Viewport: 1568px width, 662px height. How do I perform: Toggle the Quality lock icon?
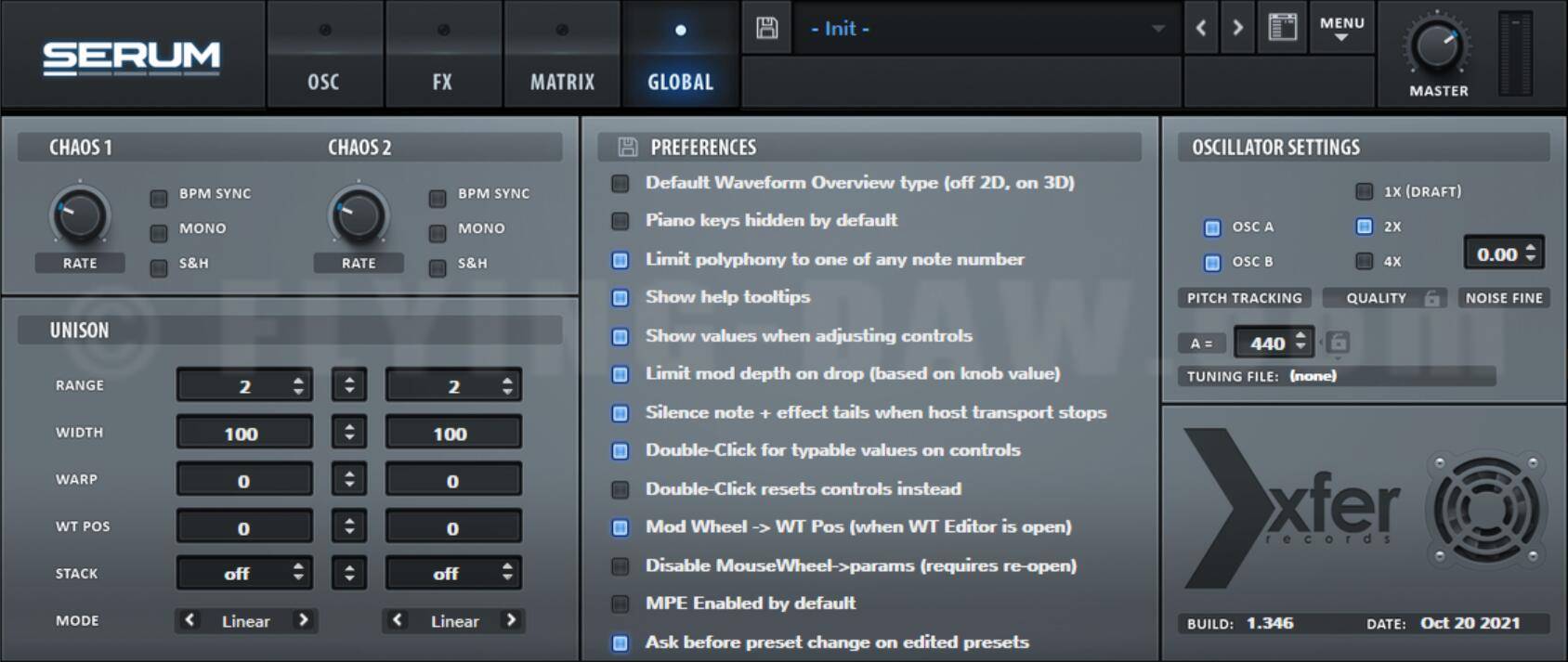pyautogui.click(x=1432, y=298)
